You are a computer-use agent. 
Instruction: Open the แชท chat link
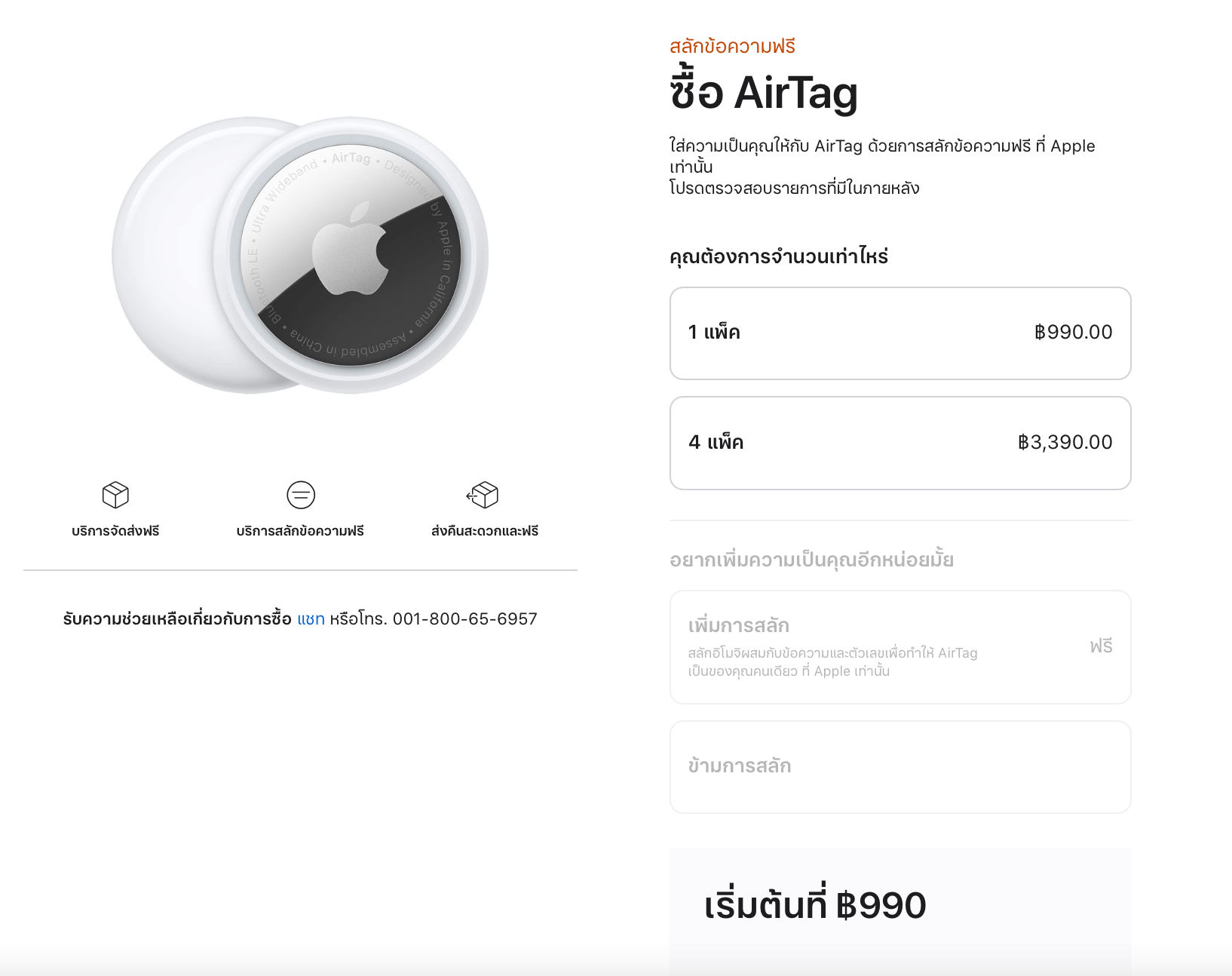pyautogui.click(x=311, y=619)
